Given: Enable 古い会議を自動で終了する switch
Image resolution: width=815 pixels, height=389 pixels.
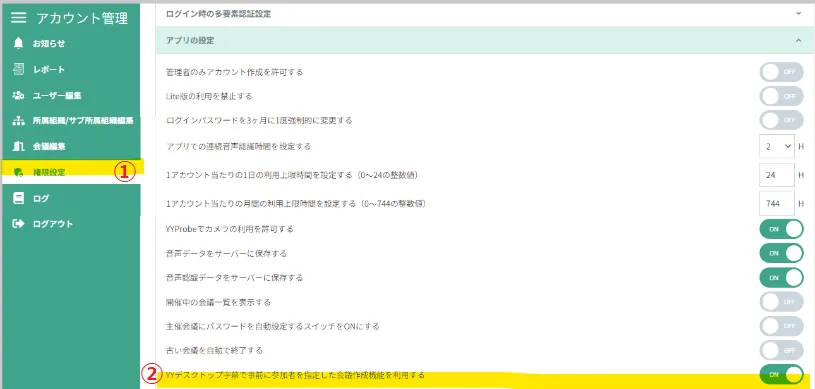Looking at the screenshot, I should coord(781,350).
